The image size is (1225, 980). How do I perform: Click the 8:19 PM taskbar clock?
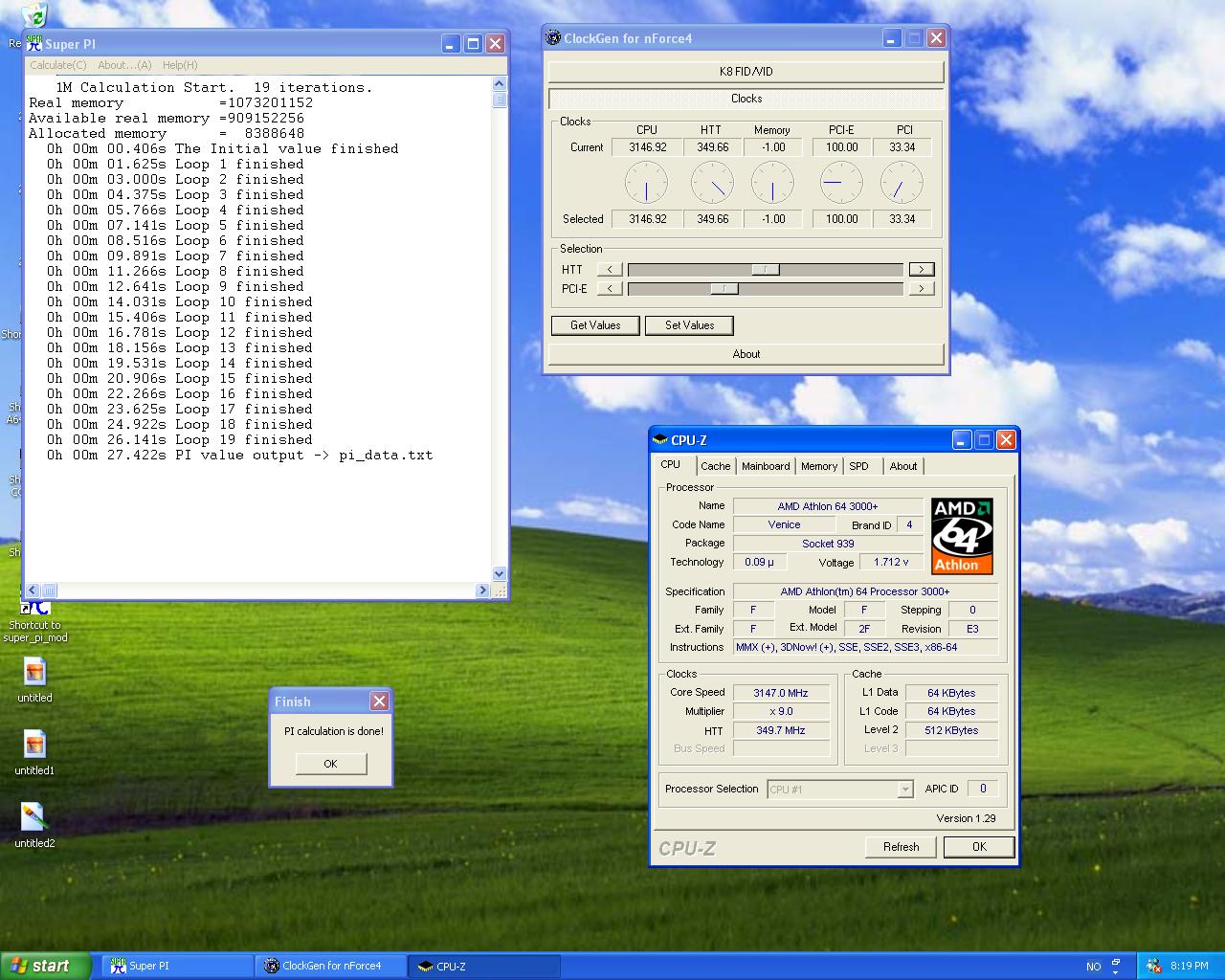point(1190,967)
